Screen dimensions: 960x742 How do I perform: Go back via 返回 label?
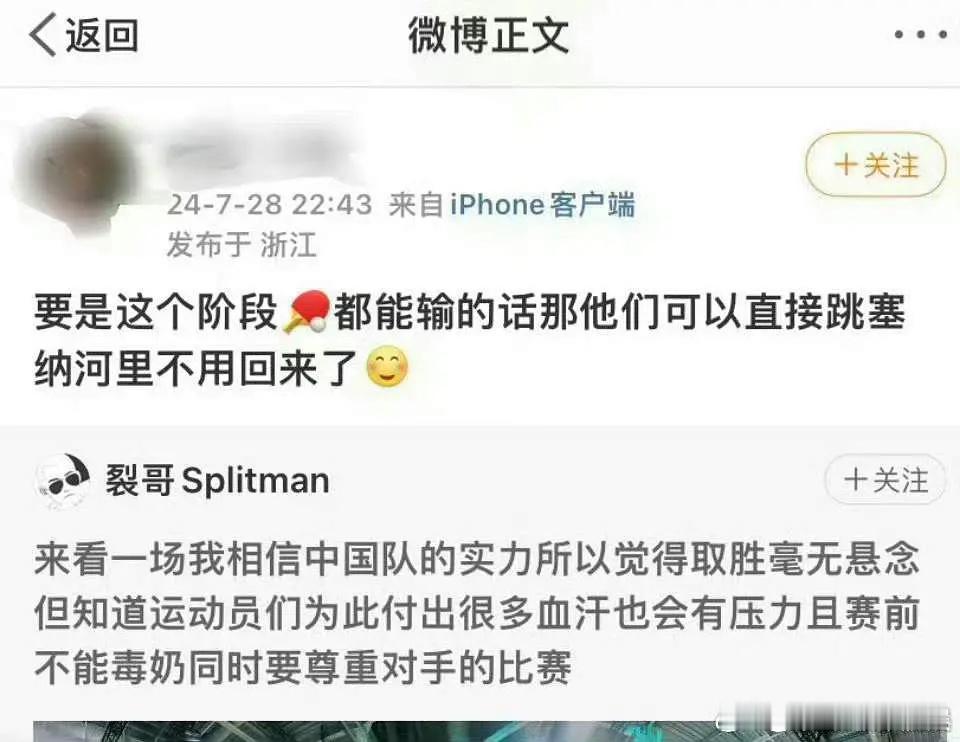pos(102,35)
